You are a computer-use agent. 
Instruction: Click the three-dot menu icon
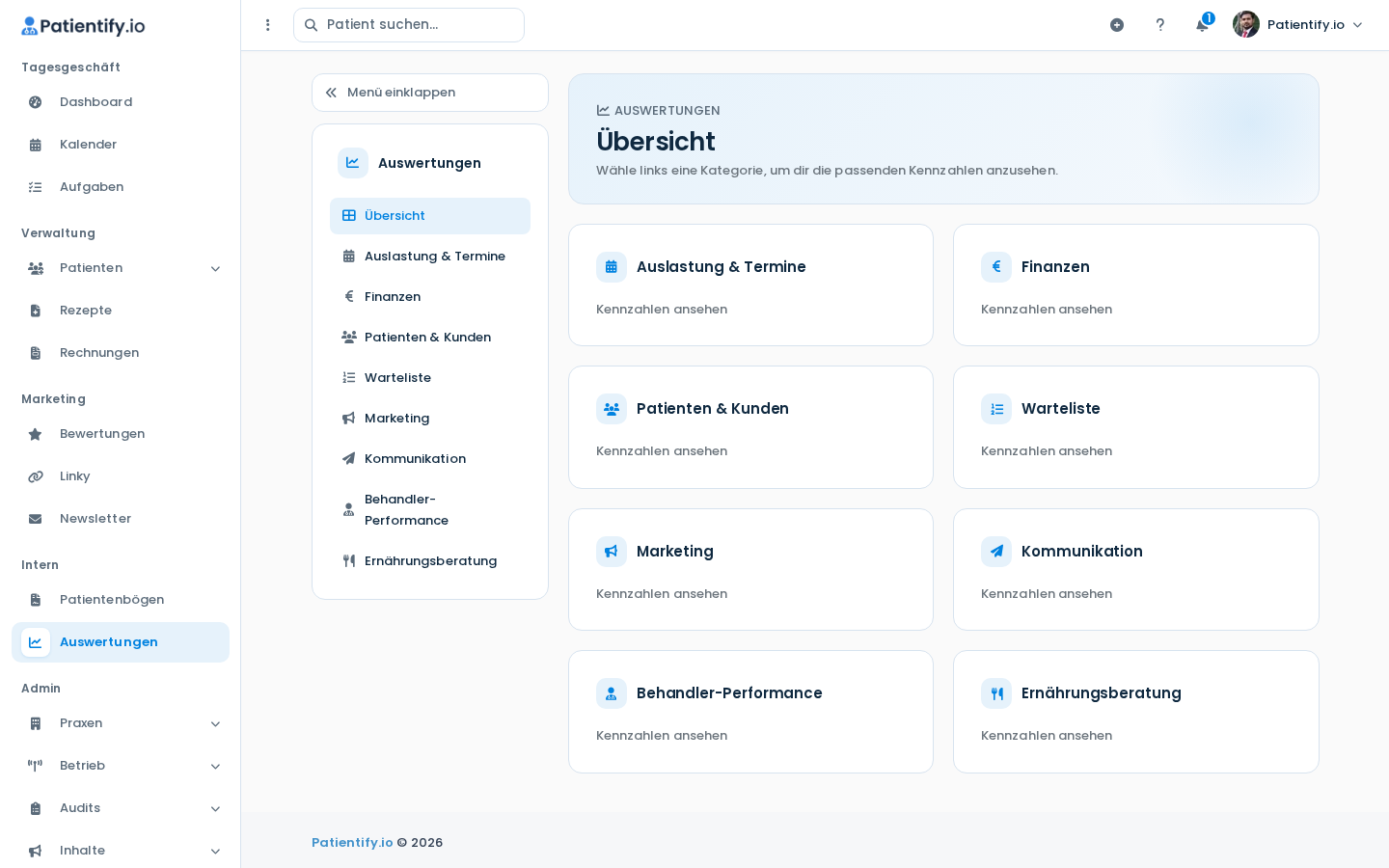(x=268, y=25)
